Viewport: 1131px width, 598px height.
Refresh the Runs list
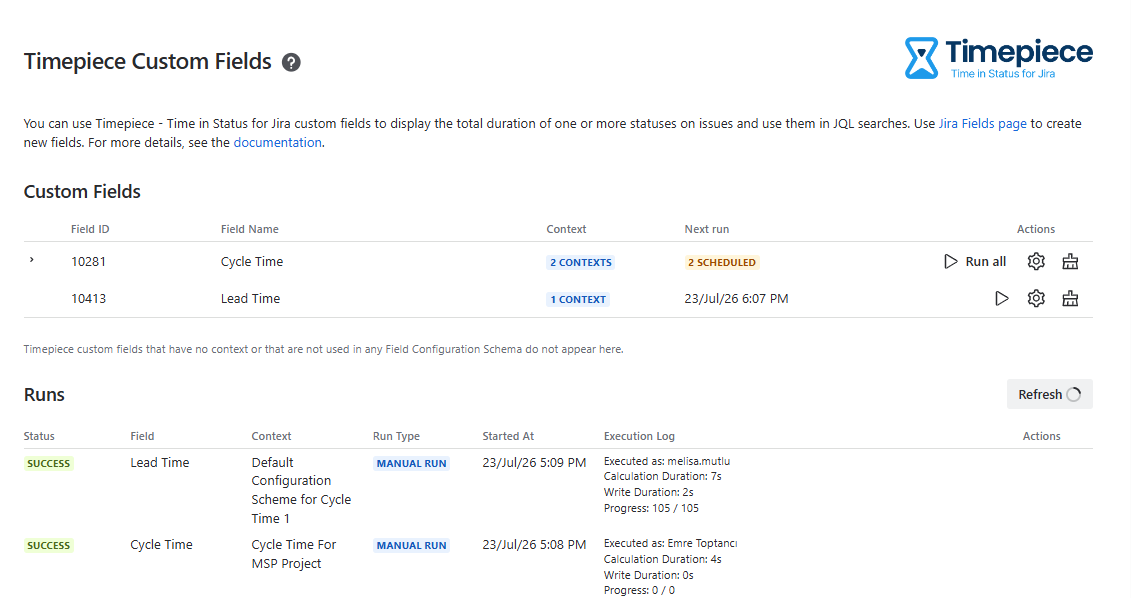1049,395
